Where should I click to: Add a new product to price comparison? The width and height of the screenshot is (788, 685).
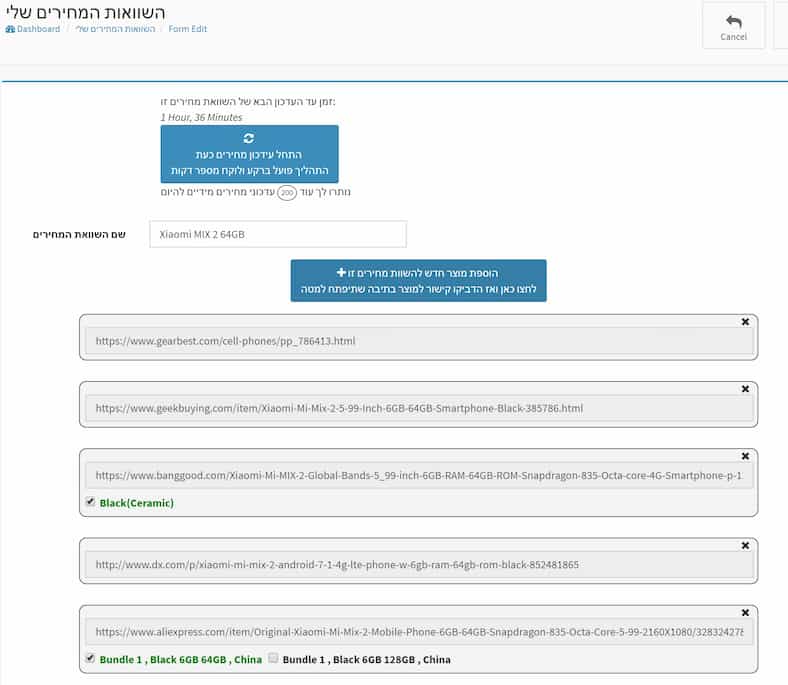[418, 280]
